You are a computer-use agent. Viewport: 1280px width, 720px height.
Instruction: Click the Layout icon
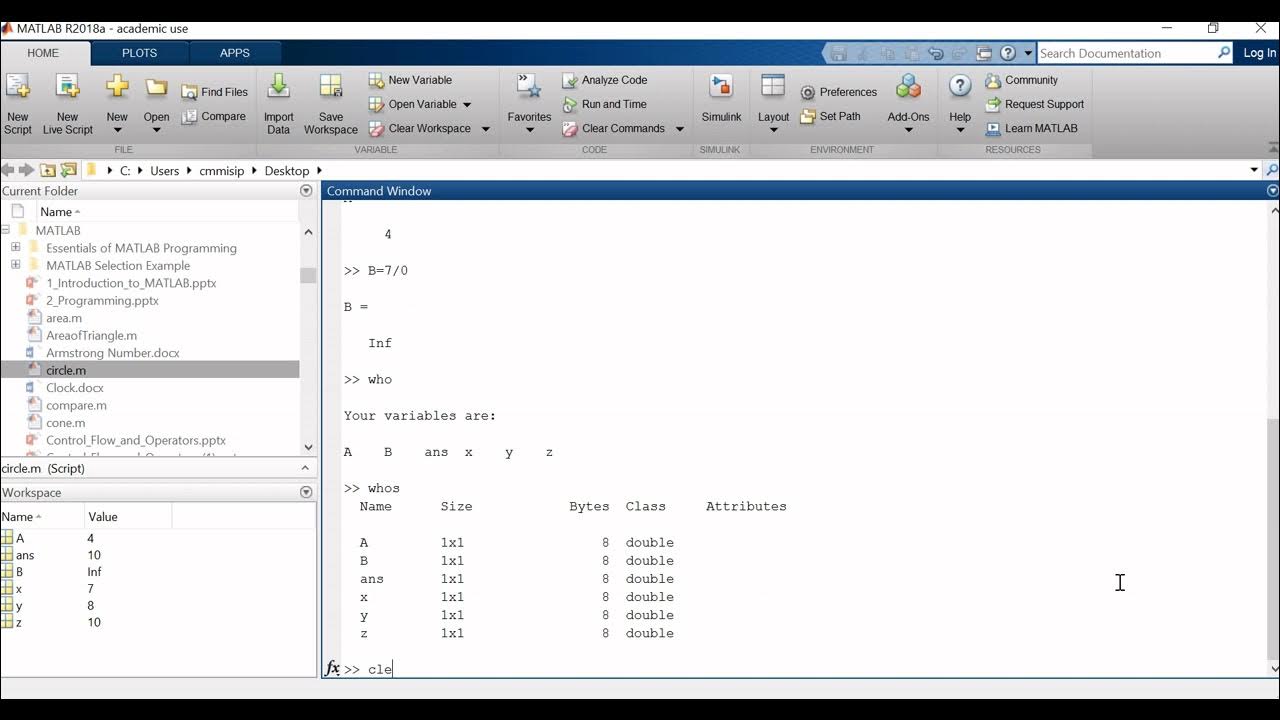773,87
